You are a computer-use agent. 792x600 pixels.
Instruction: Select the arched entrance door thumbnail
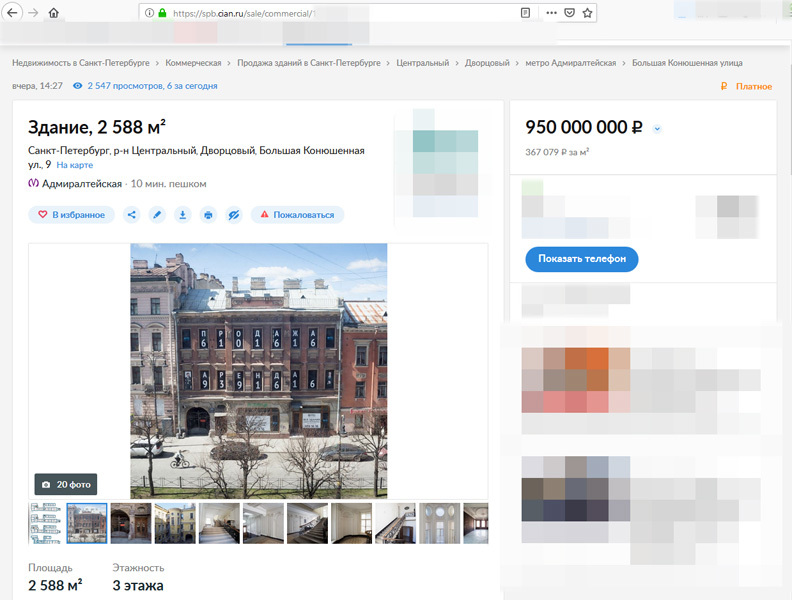click(131, 523)
